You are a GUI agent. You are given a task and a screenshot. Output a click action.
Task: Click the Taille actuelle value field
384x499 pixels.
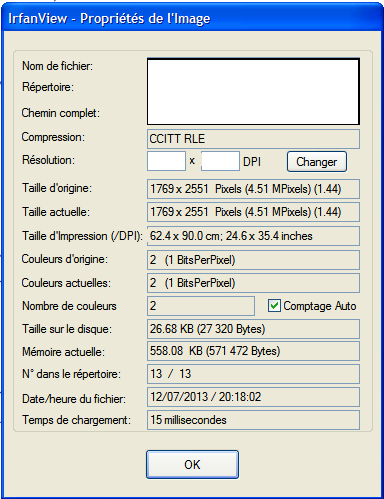[x=253, y=212]
